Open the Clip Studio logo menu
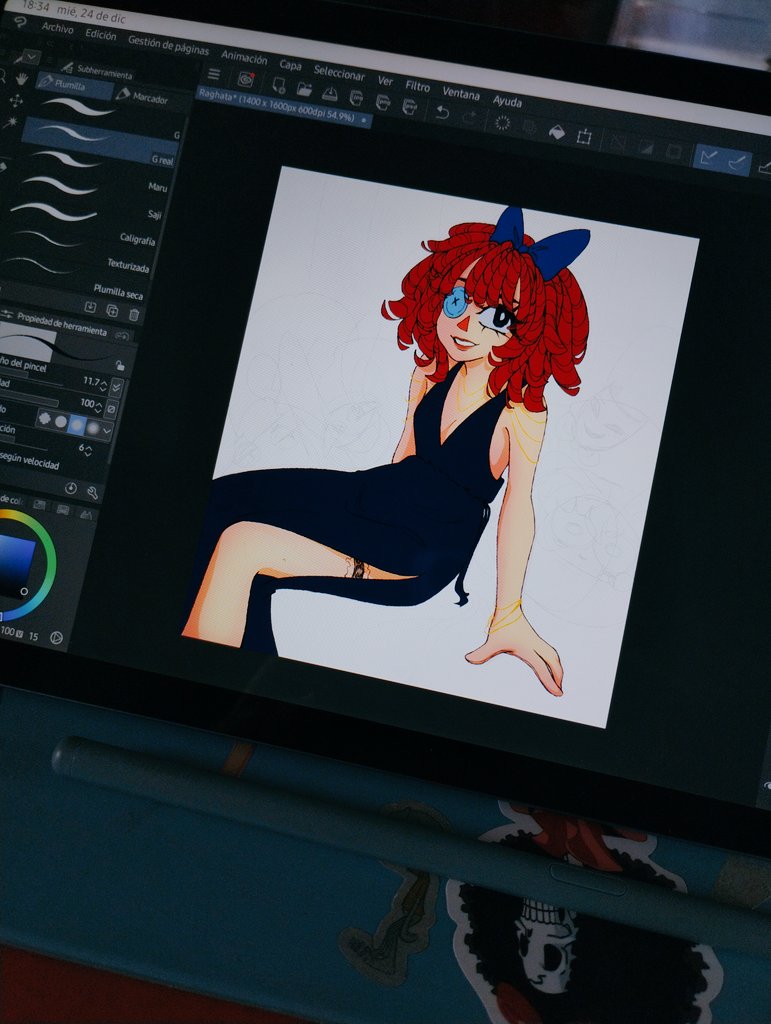The height and width of the screenshot is (1024, 771). click(x=20, y=22)
